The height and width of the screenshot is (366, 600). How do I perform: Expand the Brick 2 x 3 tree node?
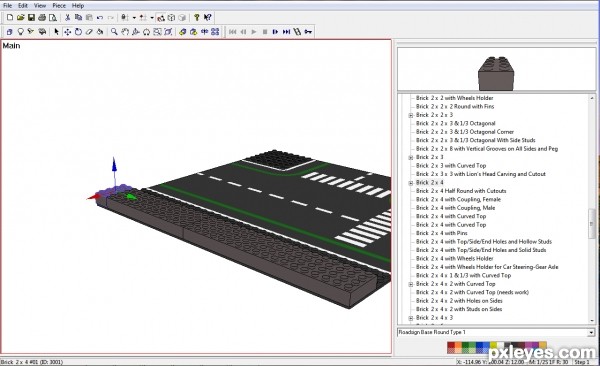[x=411, y=157]
